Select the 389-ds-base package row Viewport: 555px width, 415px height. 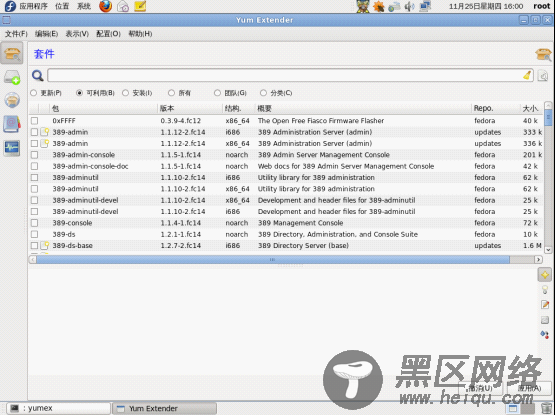tap(286, 245)
